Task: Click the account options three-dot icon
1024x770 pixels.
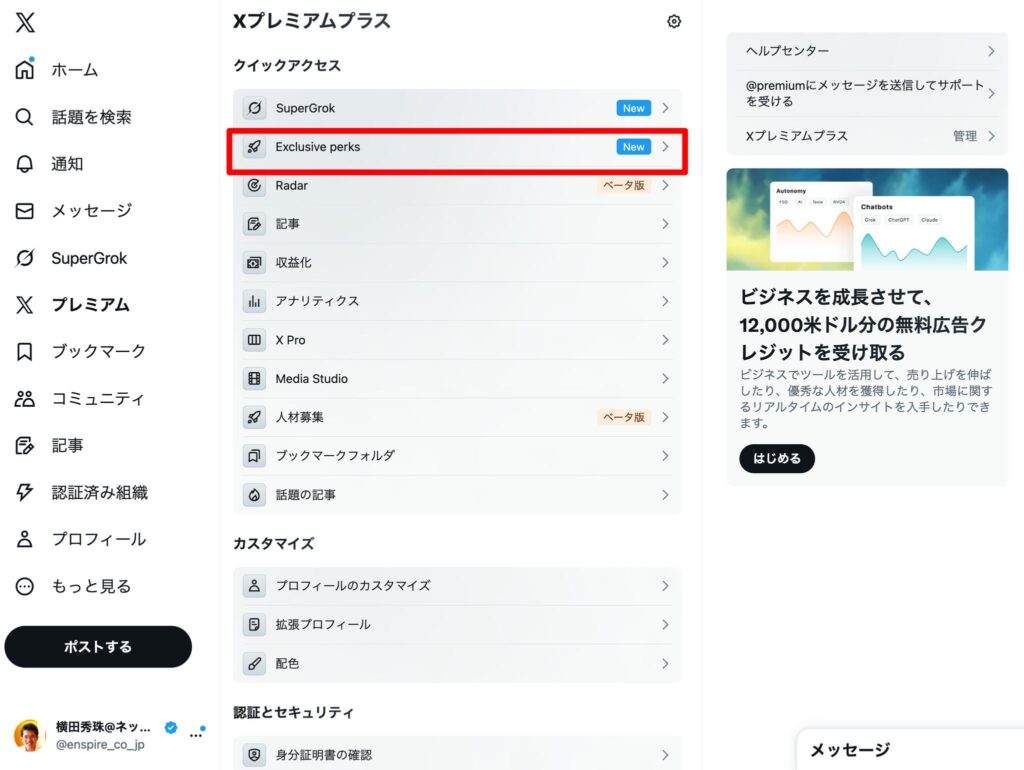Action: pyautogui.click(x=196, y=734)
